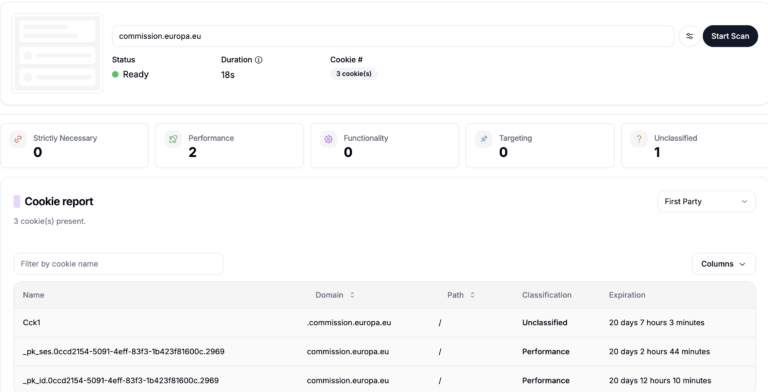Click the Unclassified question mark icon
The image size is (768, 392).
coord(639,139)
